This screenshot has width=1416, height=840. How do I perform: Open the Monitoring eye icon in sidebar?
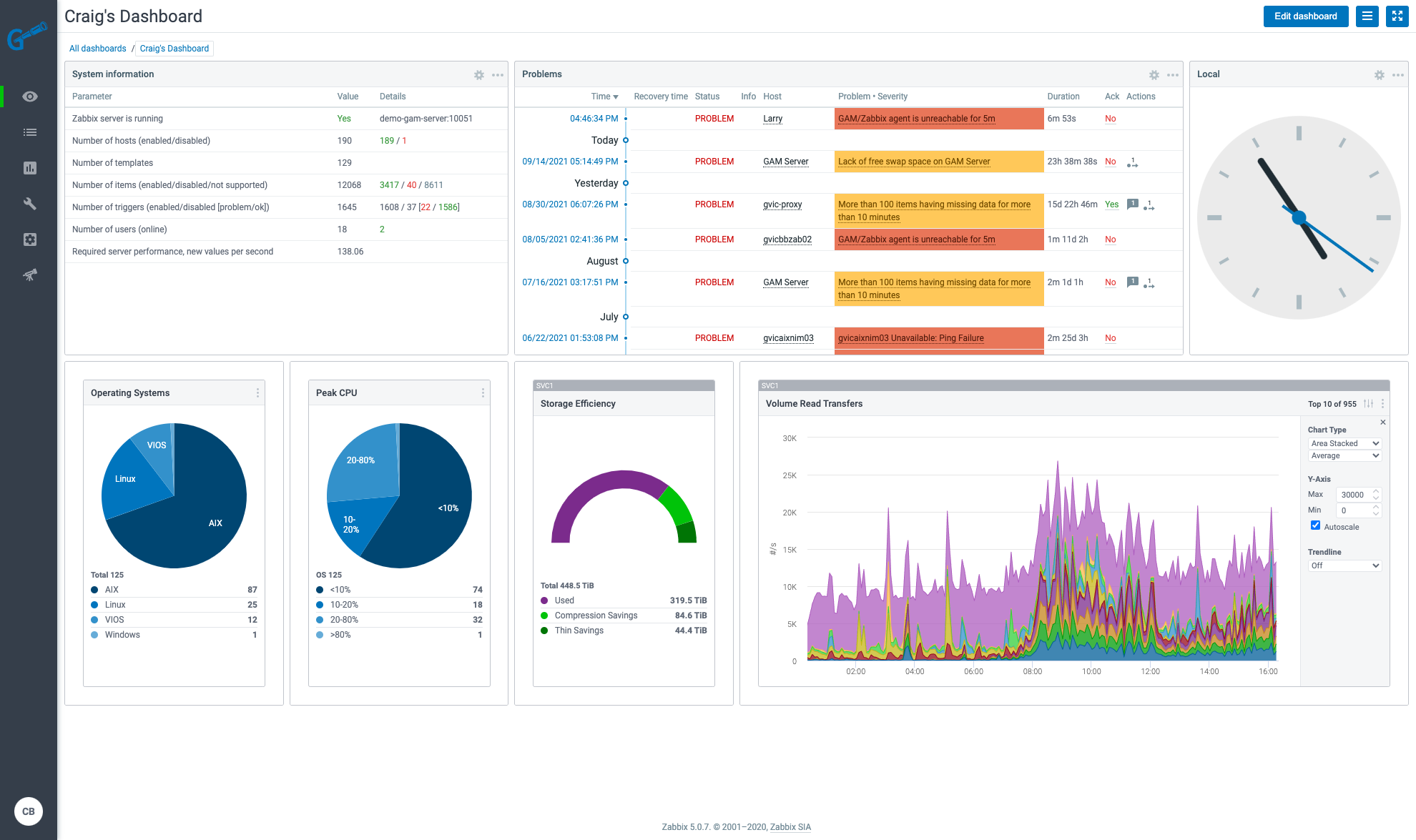(x=29, y=97)
